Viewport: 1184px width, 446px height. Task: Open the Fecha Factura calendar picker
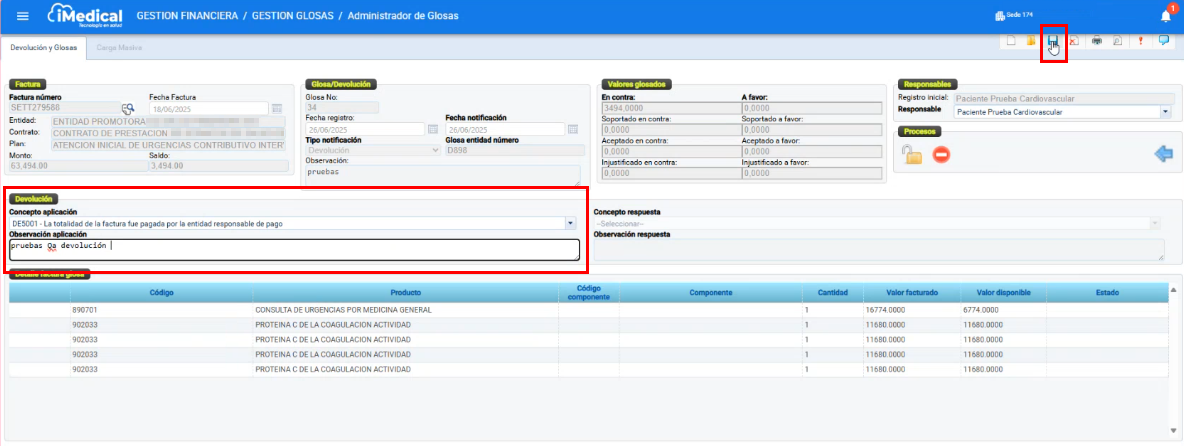pos(277,108)
